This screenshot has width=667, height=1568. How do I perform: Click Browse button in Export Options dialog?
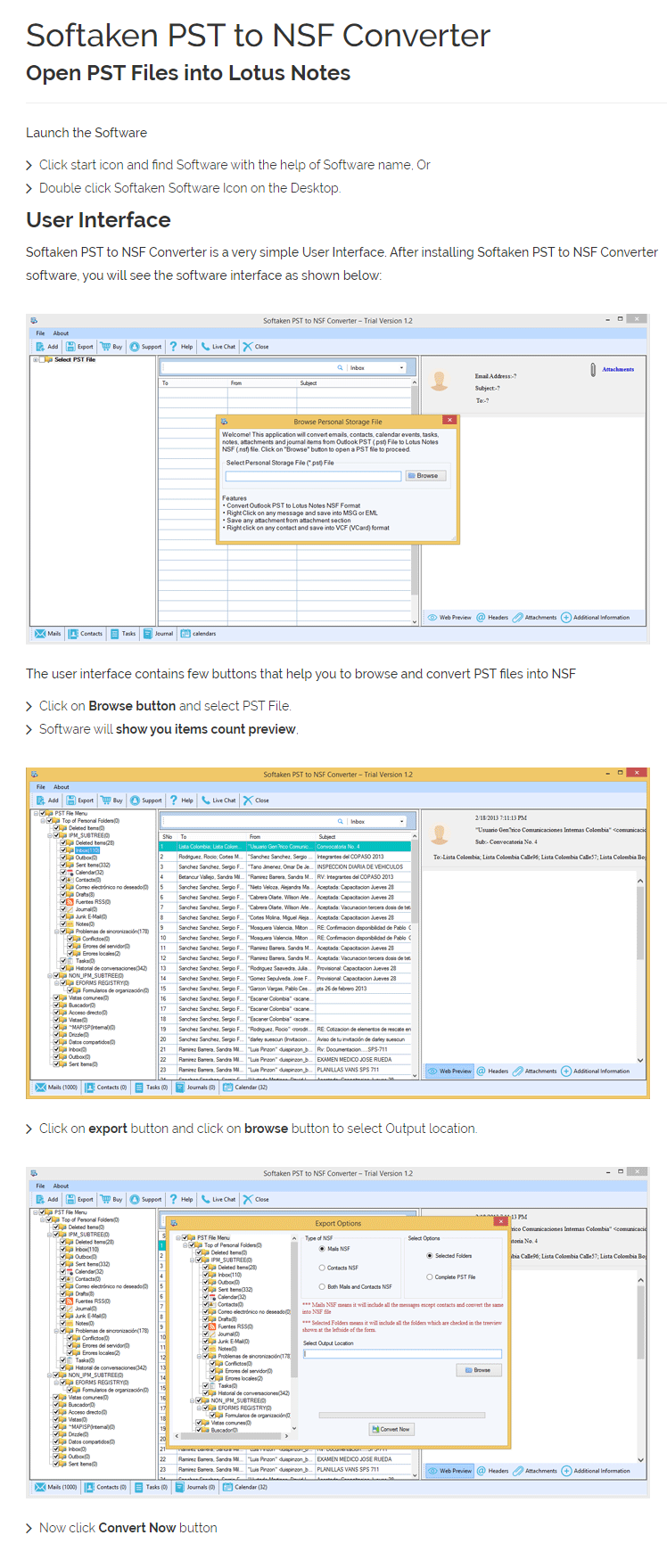tap(478, 1370)
